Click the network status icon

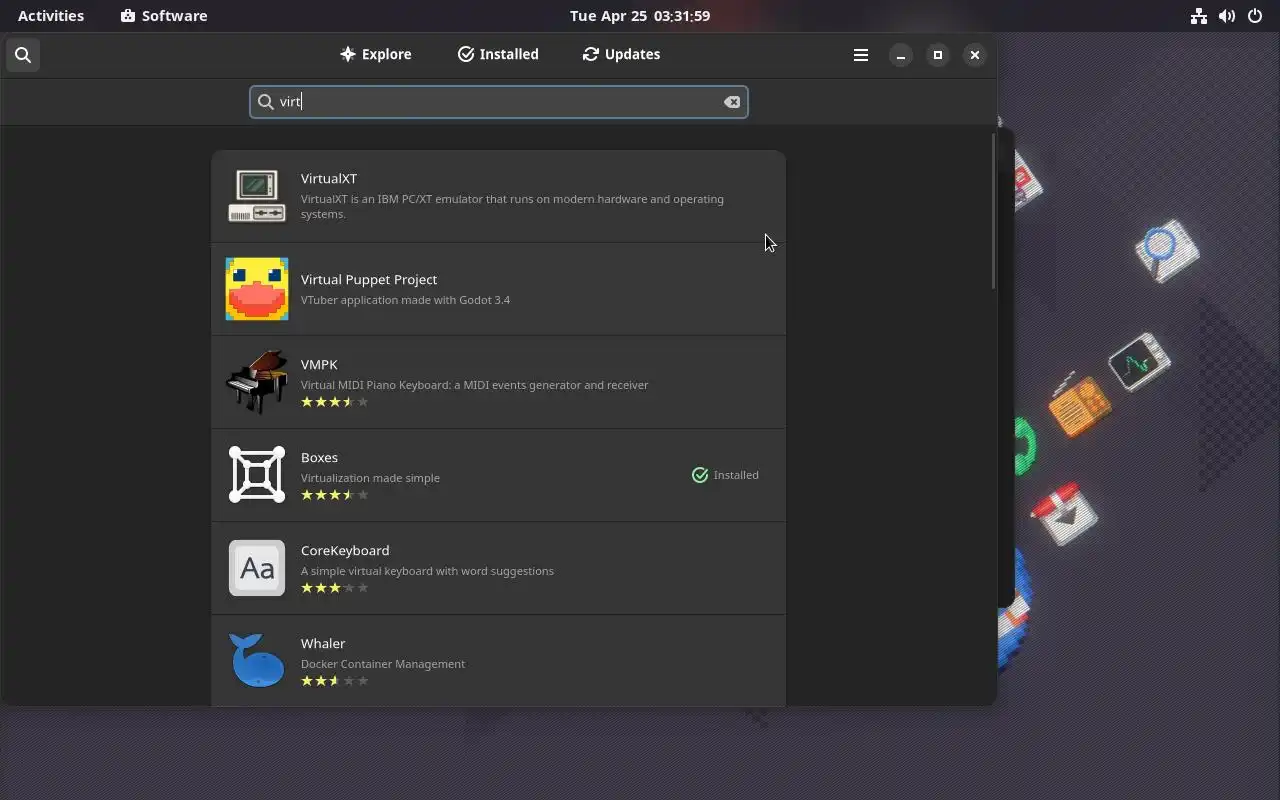pyautogui.click(x=1199, y=16)
